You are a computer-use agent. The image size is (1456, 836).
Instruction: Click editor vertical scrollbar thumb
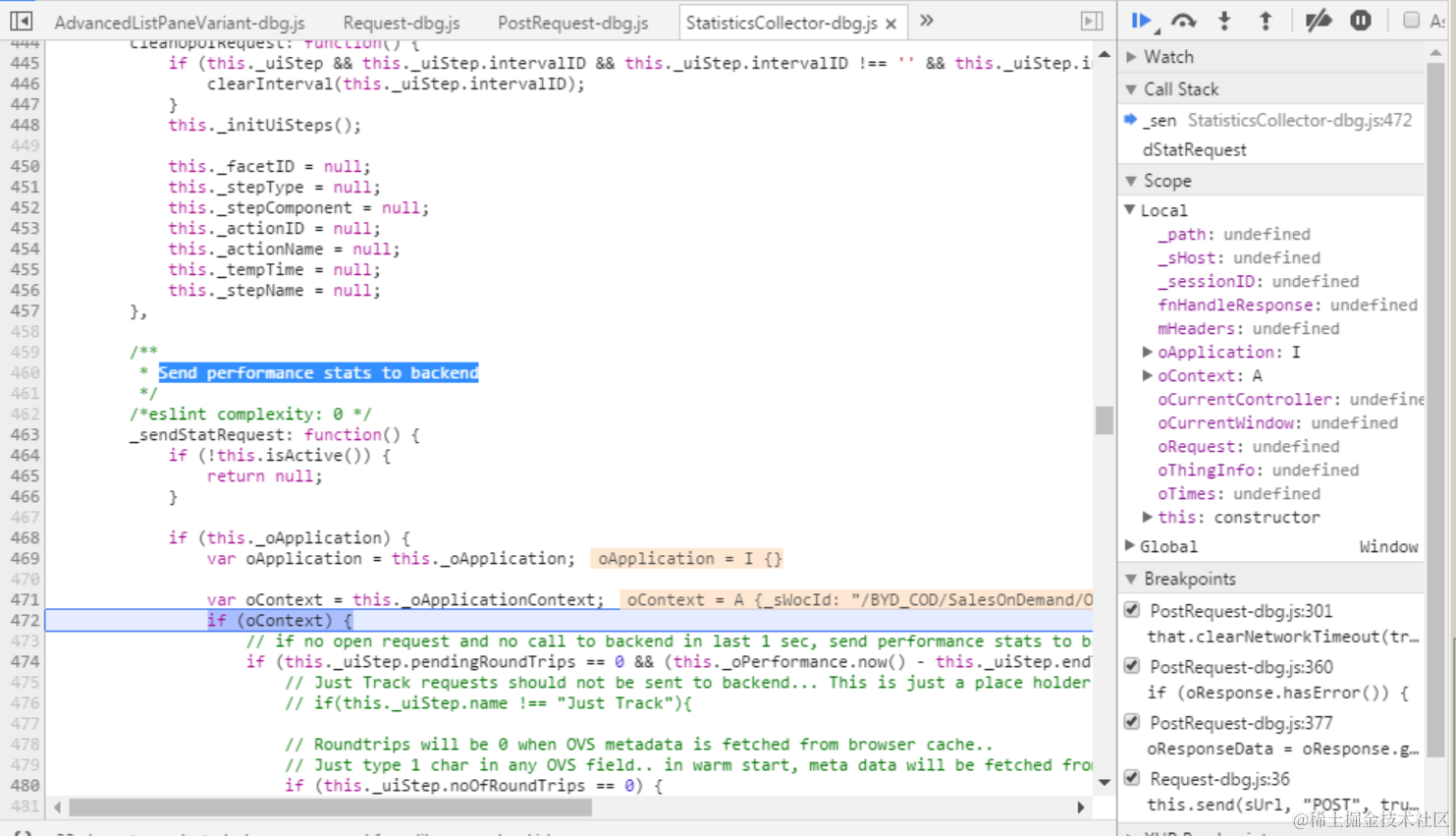pos(1105,420)
